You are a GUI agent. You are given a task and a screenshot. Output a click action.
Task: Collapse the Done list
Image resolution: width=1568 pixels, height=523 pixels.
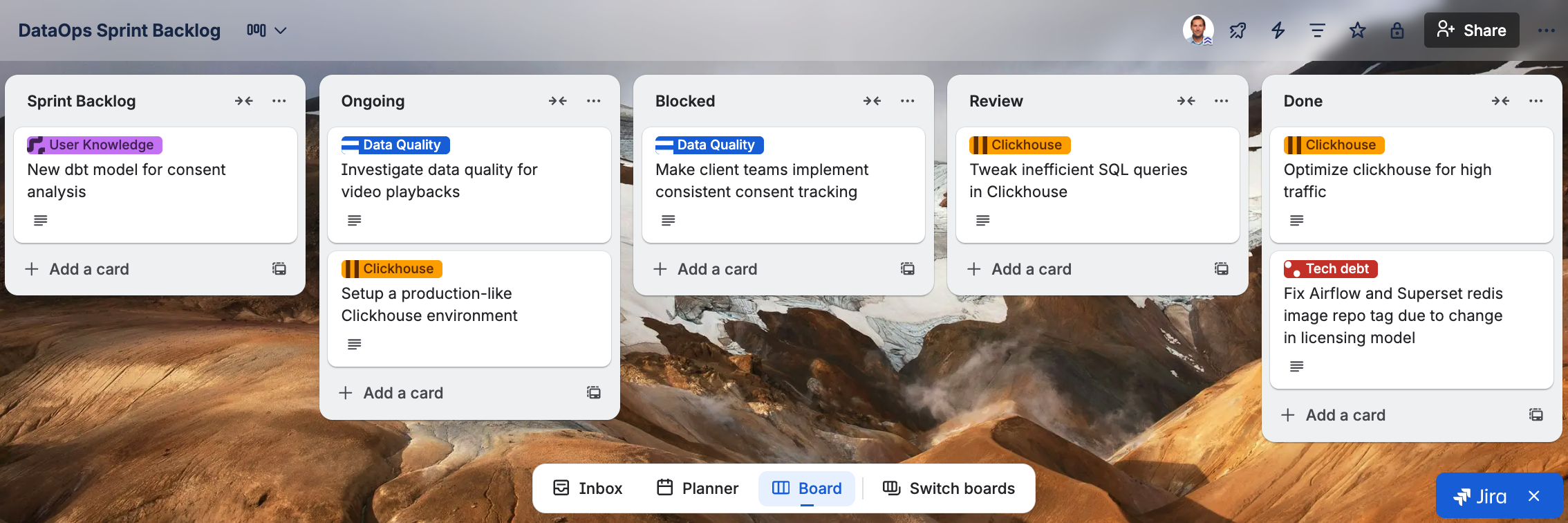(1500, 101)
